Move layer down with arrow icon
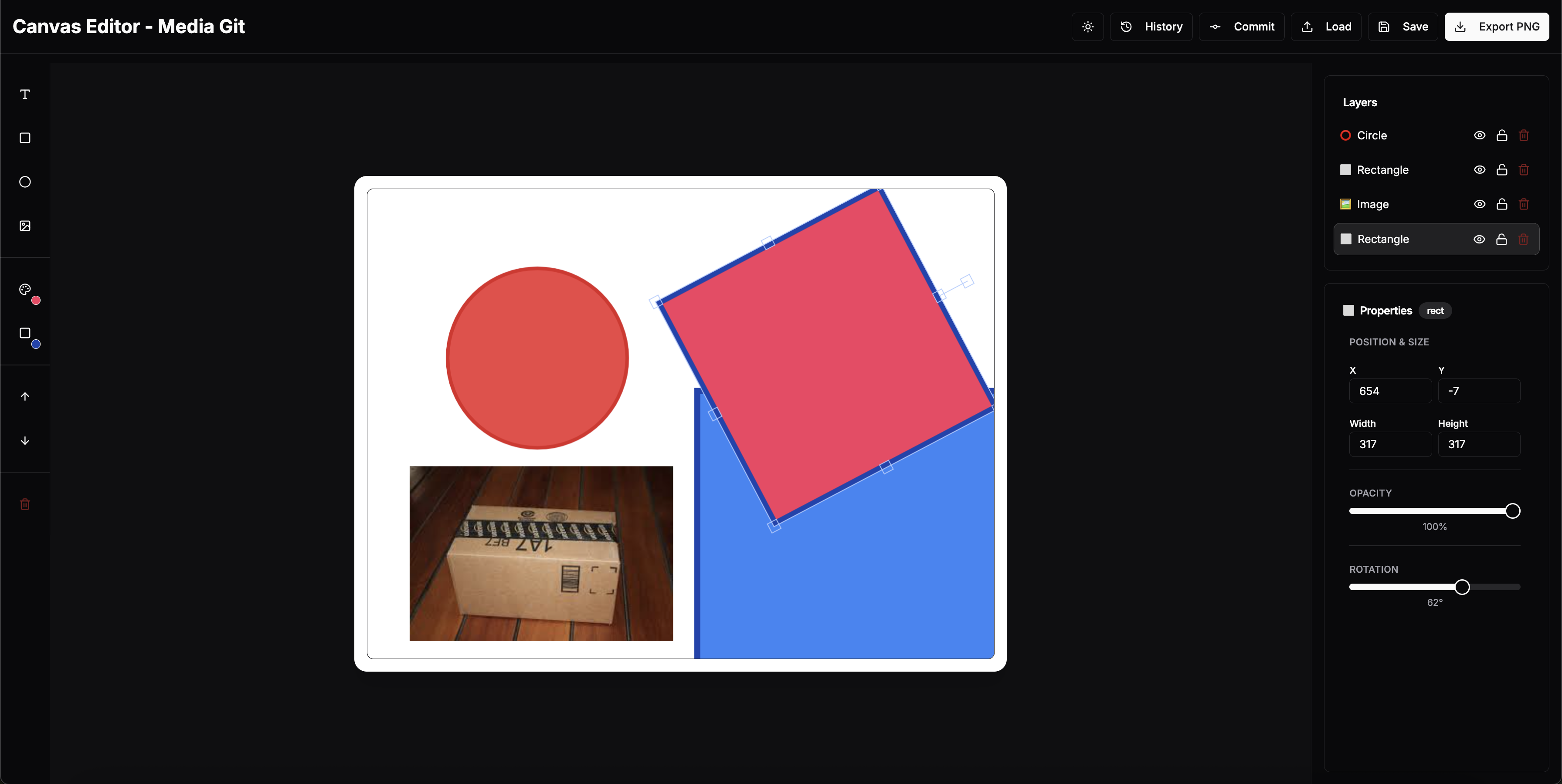 [x=25, y=440]
